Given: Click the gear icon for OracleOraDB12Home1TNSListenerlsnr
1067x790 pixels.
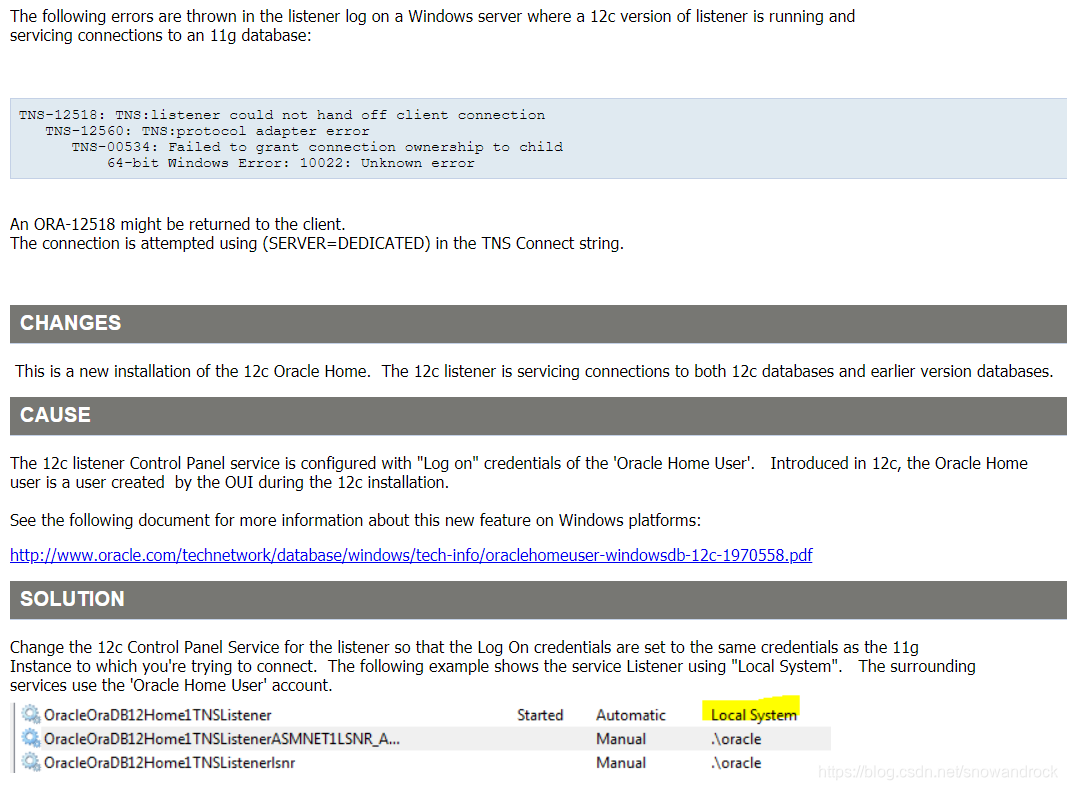Looking at the screenshot, I should point(28,763).
